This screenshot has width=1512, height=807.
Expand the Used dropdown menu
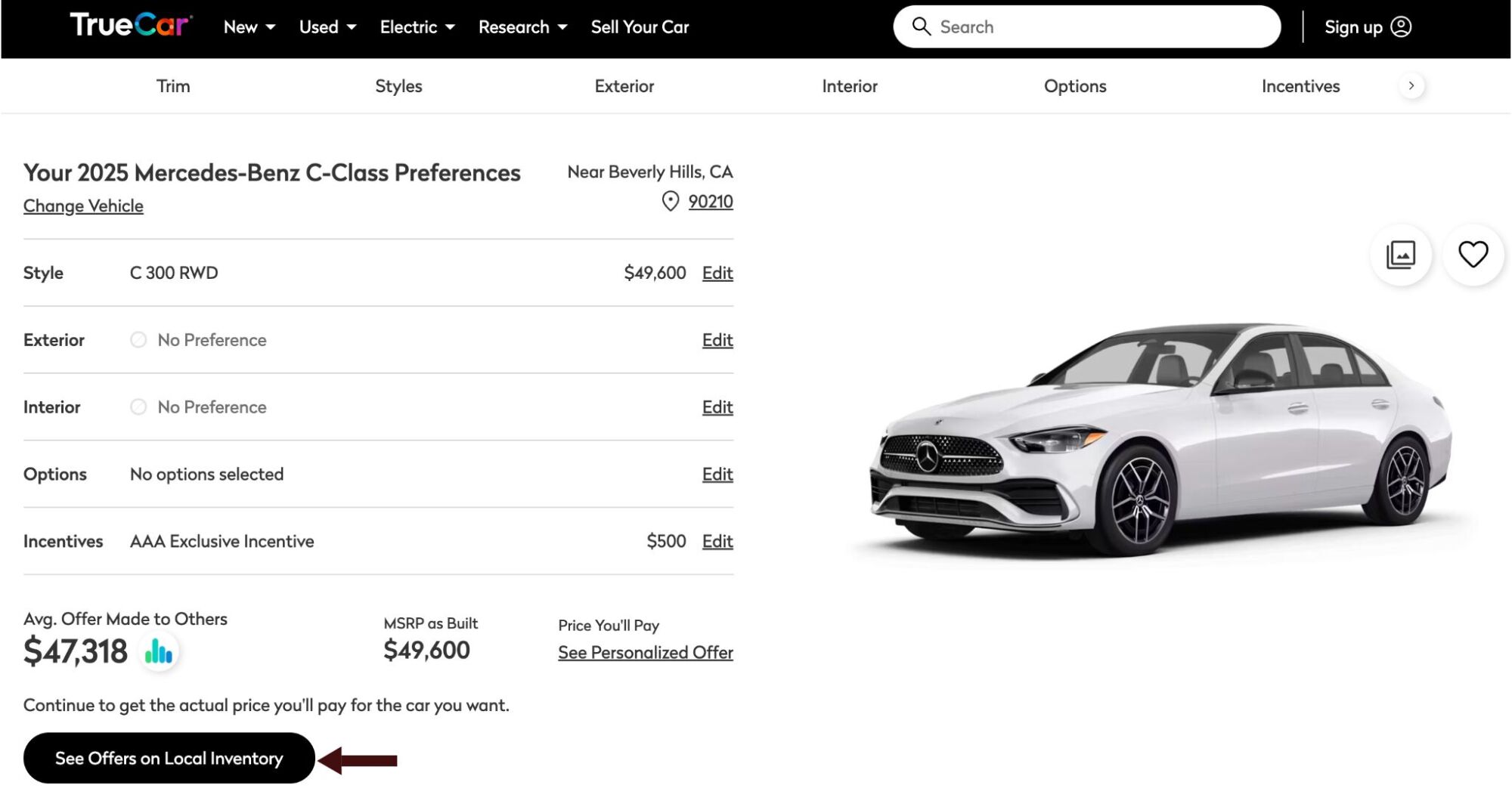click(x=327, y=27)
